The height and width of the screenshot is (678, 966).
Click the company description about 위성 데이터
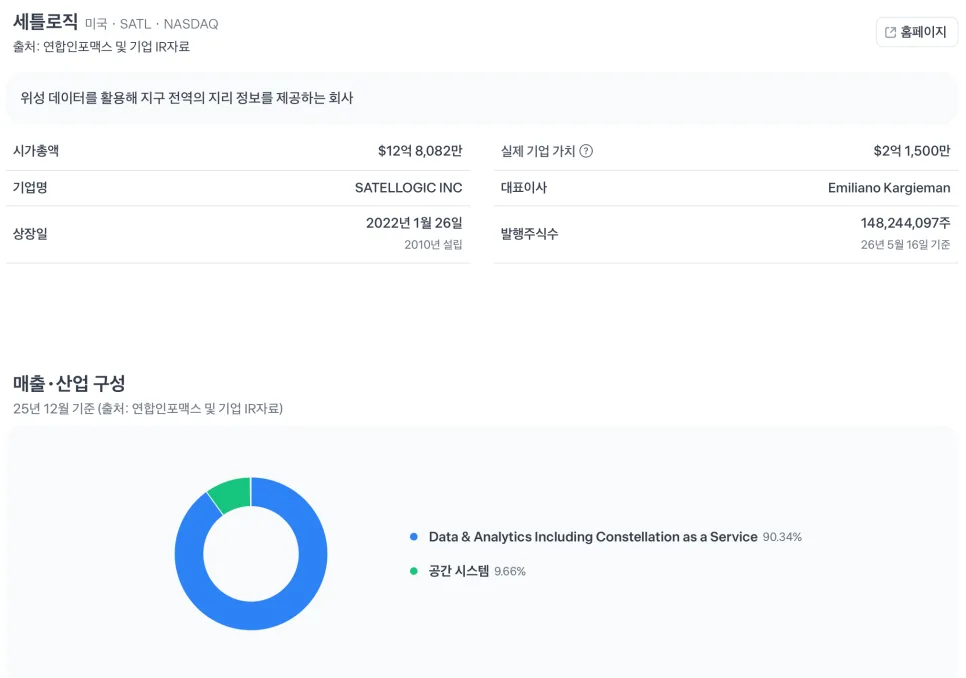tap(186, 98)
